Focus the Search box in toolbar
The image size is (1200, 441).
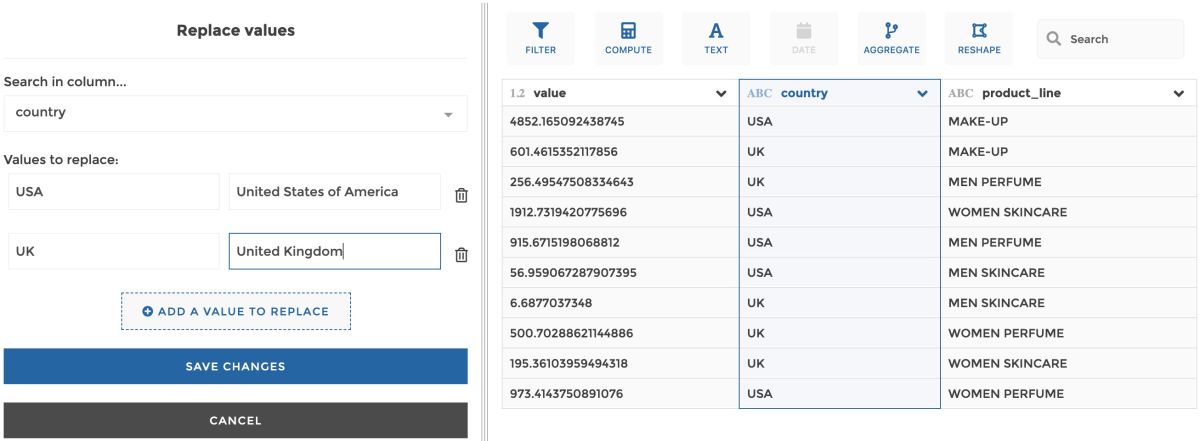coord(1110,39)
